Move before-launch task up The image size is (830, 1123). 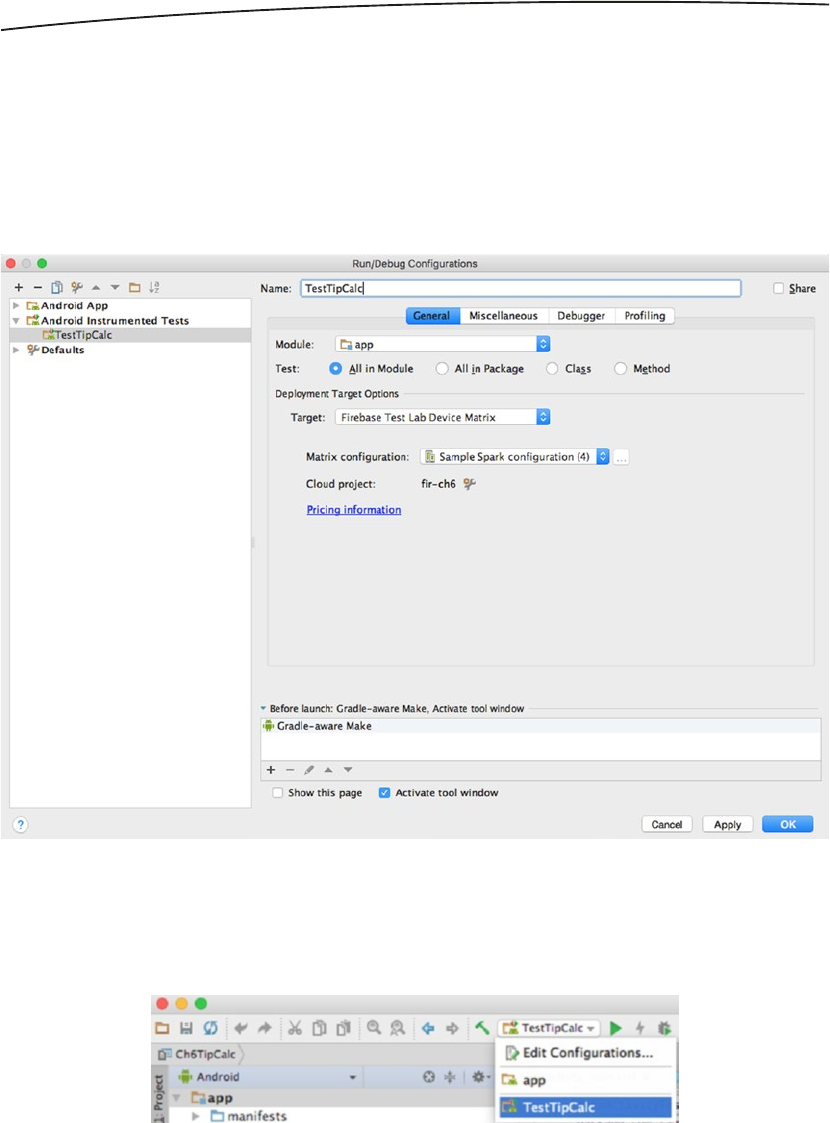(328, 770)
